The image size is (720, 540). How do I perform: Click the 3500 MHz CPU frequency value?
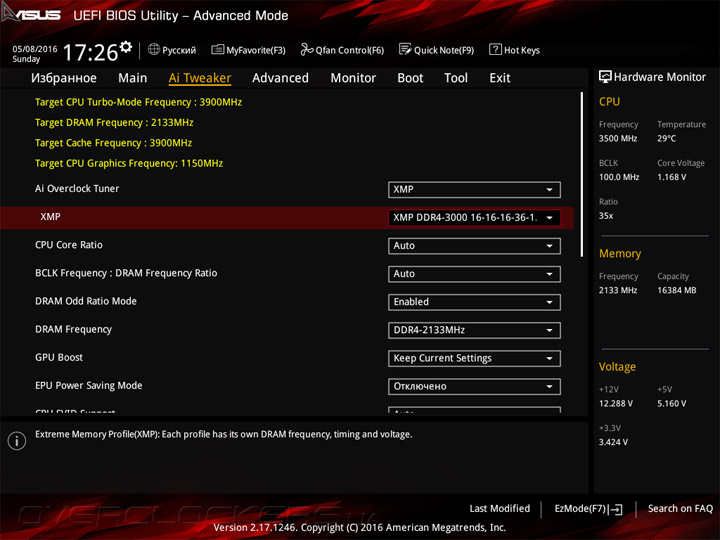618,138
